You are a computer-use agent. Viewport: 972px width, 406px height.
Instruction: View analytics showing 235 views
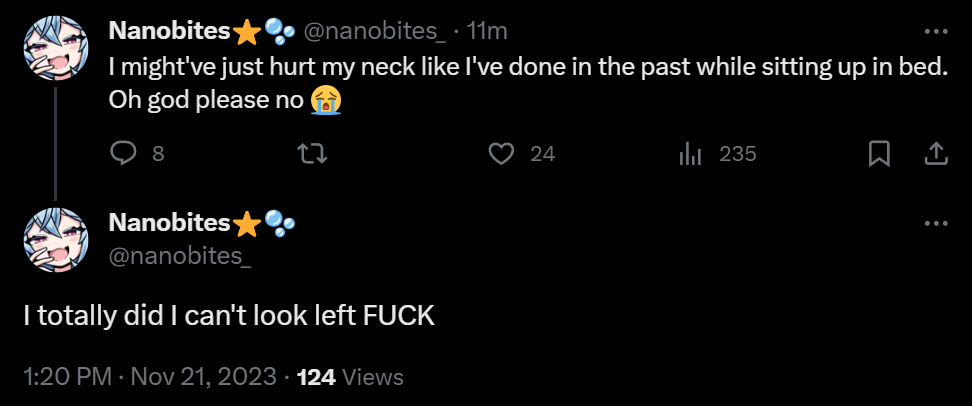(691, 154)
